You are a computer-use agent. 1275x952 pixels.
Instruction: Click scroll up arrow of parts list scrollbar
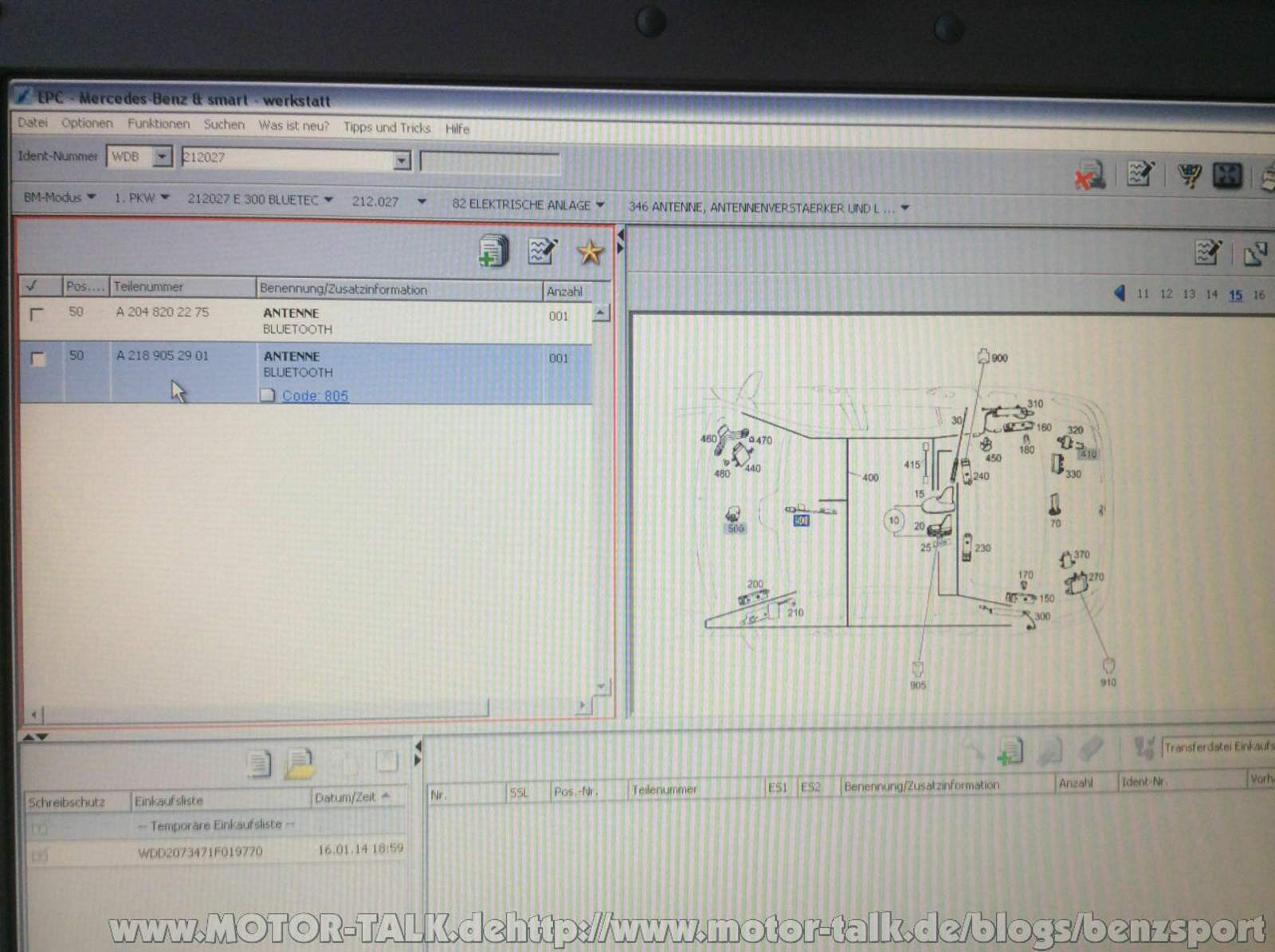601,311
